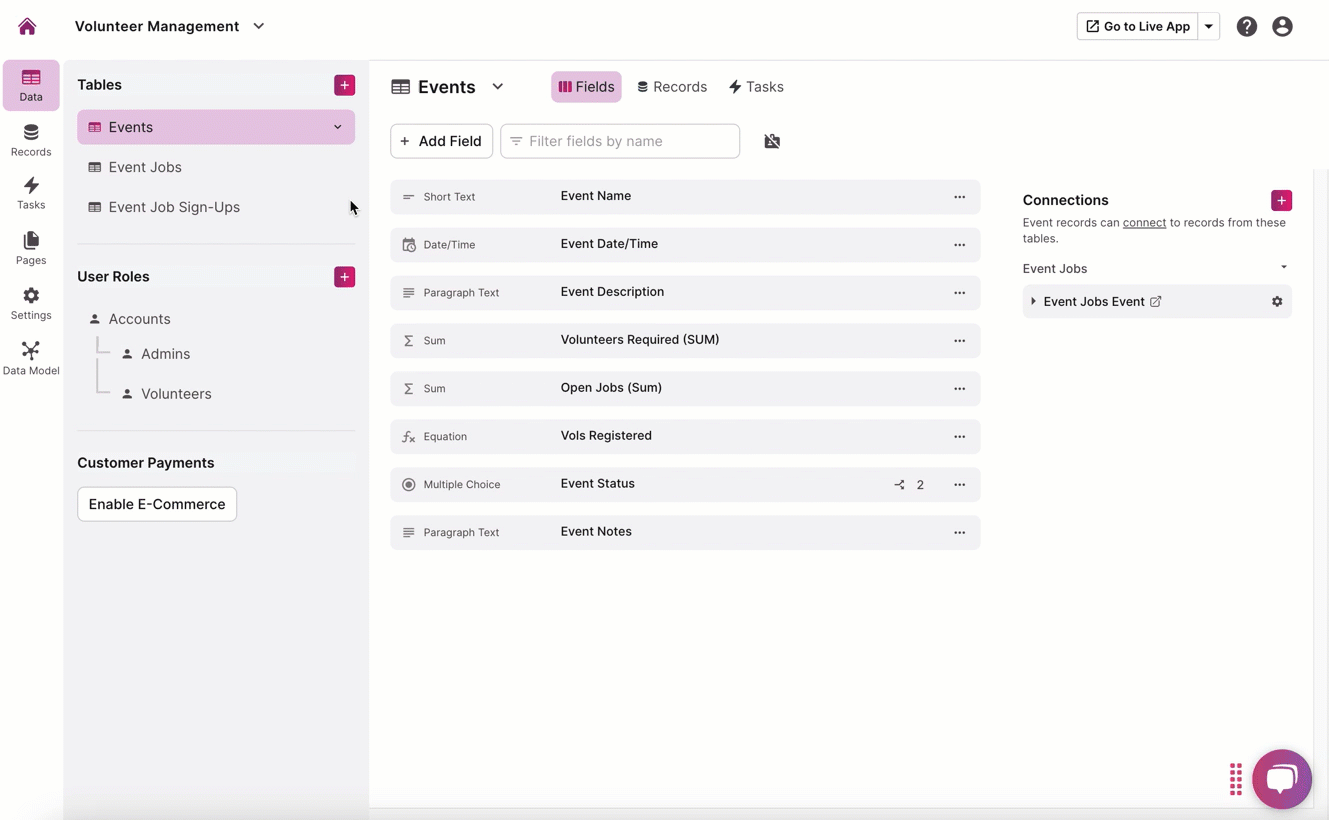Switch to the Records tab
Viewport: 1329px width, 820px height.
point(672,87)
